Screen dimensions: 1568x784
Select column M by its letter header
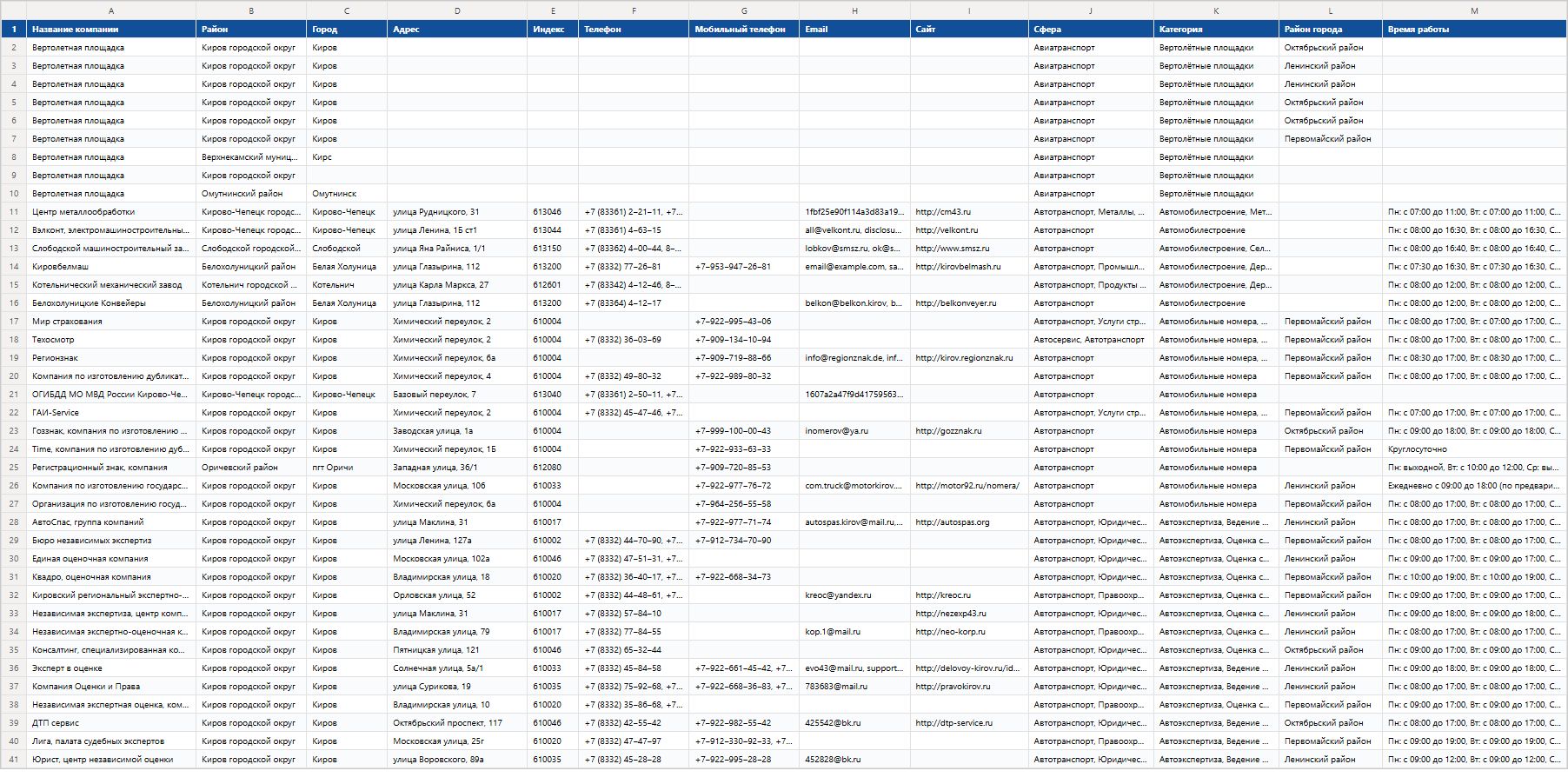1474,10
